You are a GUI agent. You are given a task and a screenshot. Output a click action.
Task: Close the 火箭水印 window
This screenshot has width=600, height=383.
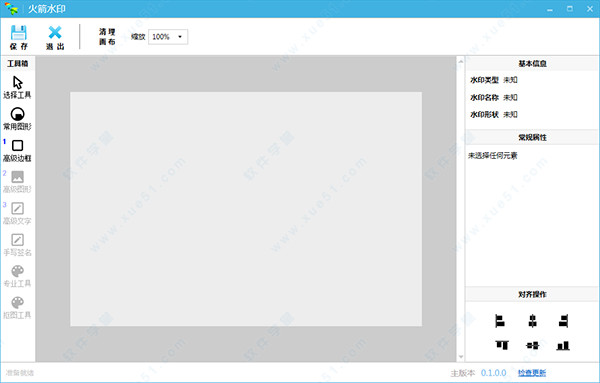point(590,8)
